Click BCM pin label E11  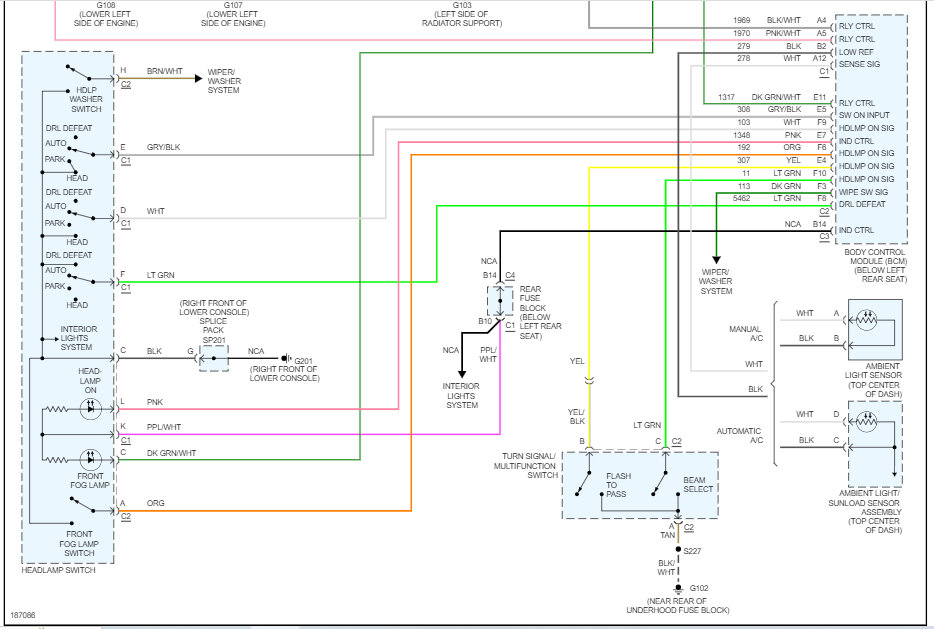pos(820,96)
